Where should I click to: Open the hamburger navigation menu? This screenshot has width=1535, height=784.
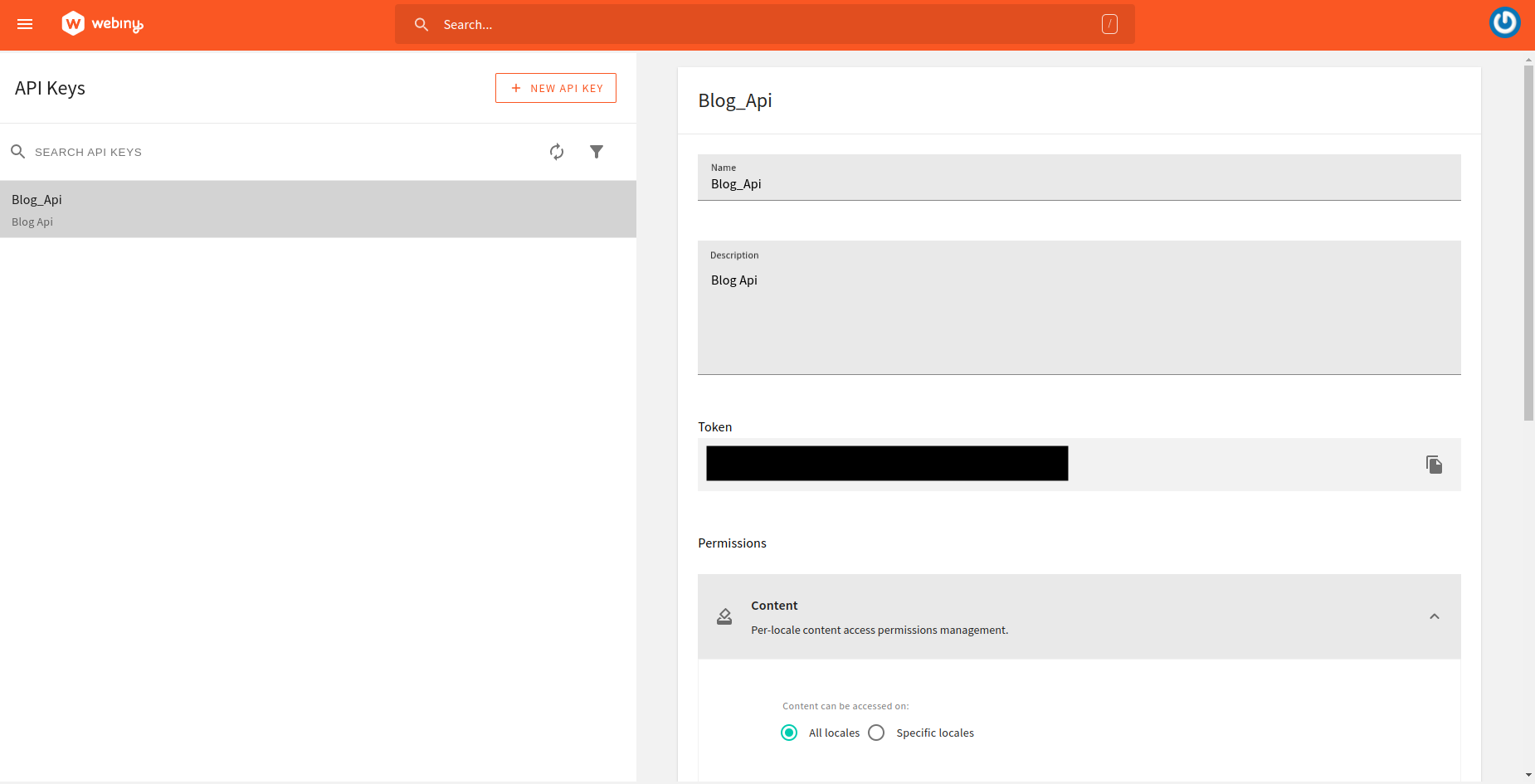25,24
